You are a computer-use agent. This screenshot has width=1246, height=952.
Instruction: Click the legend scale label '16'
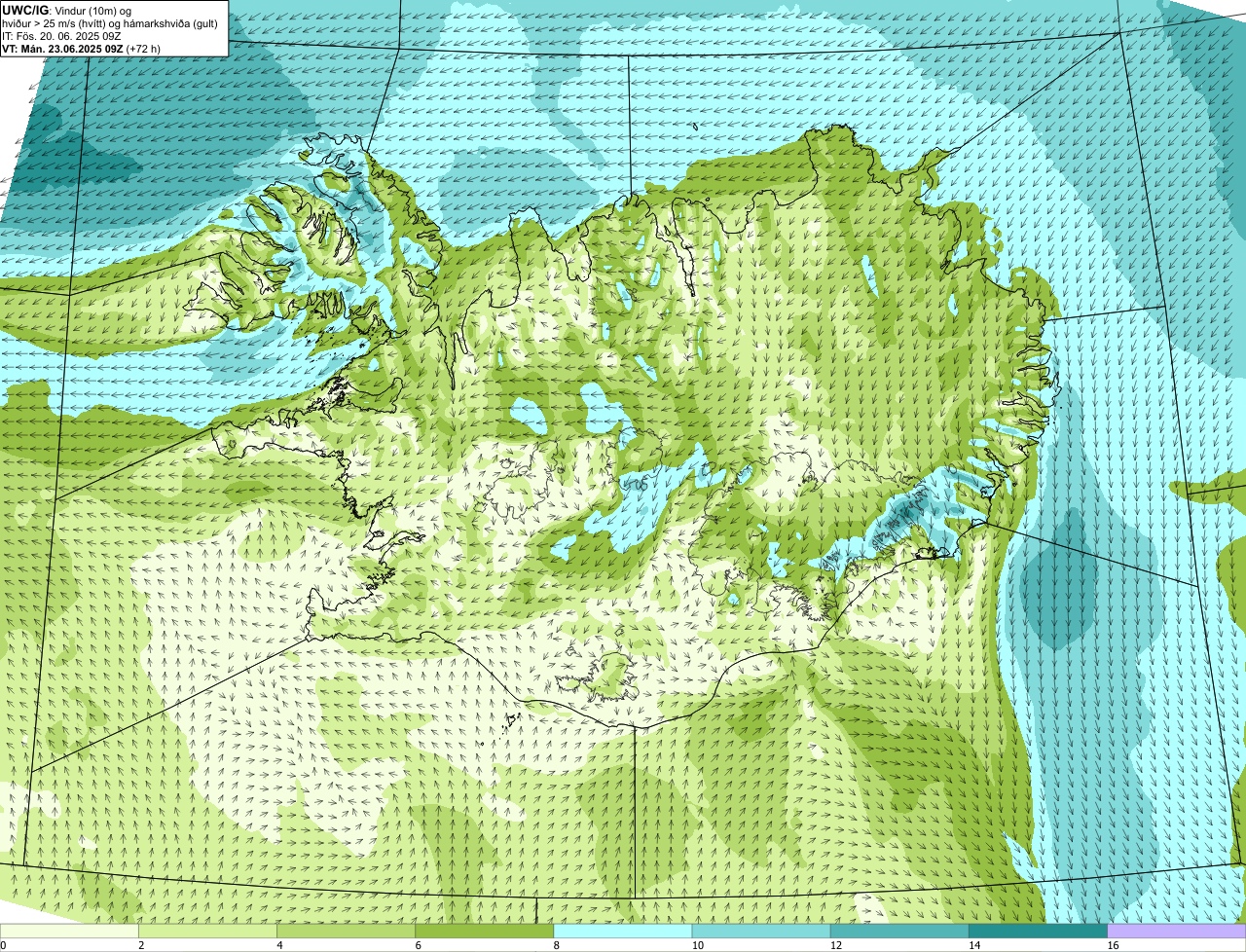[1112, 945]
